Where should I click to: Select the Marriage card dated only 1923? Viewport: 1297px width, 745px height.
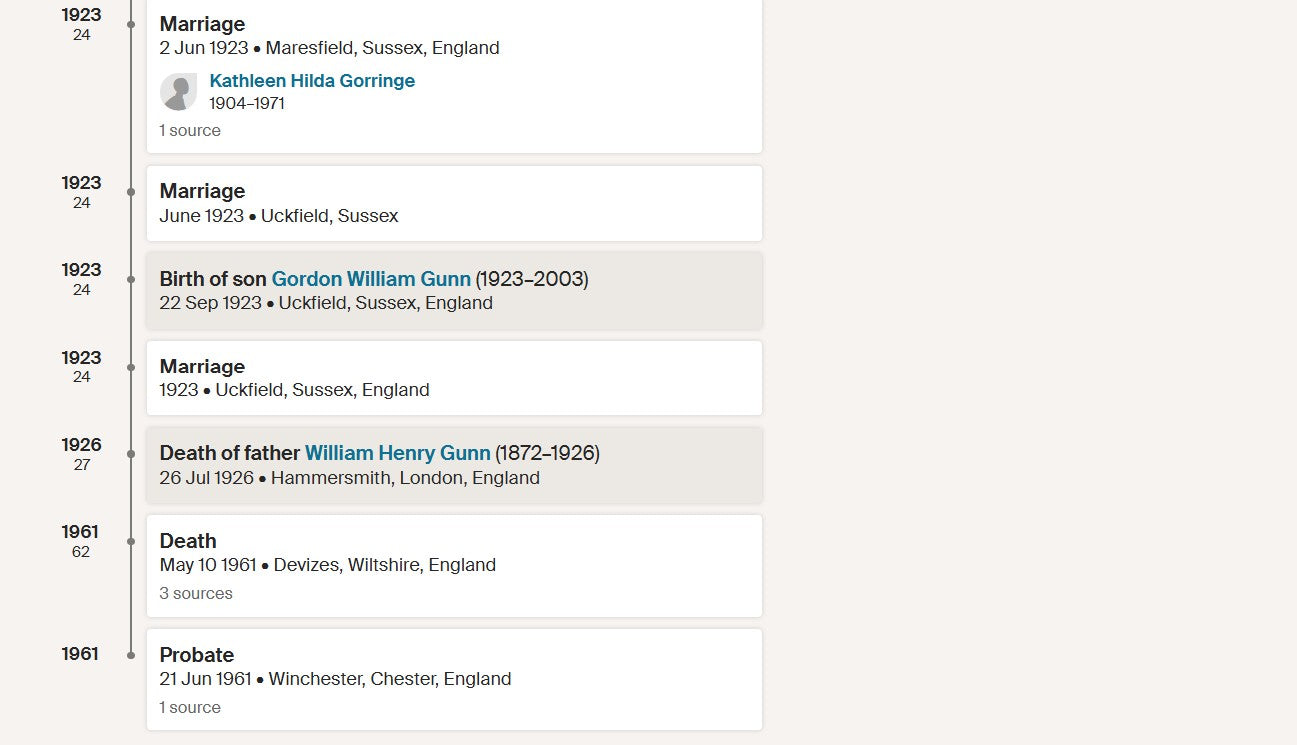[x=454, y=378]
